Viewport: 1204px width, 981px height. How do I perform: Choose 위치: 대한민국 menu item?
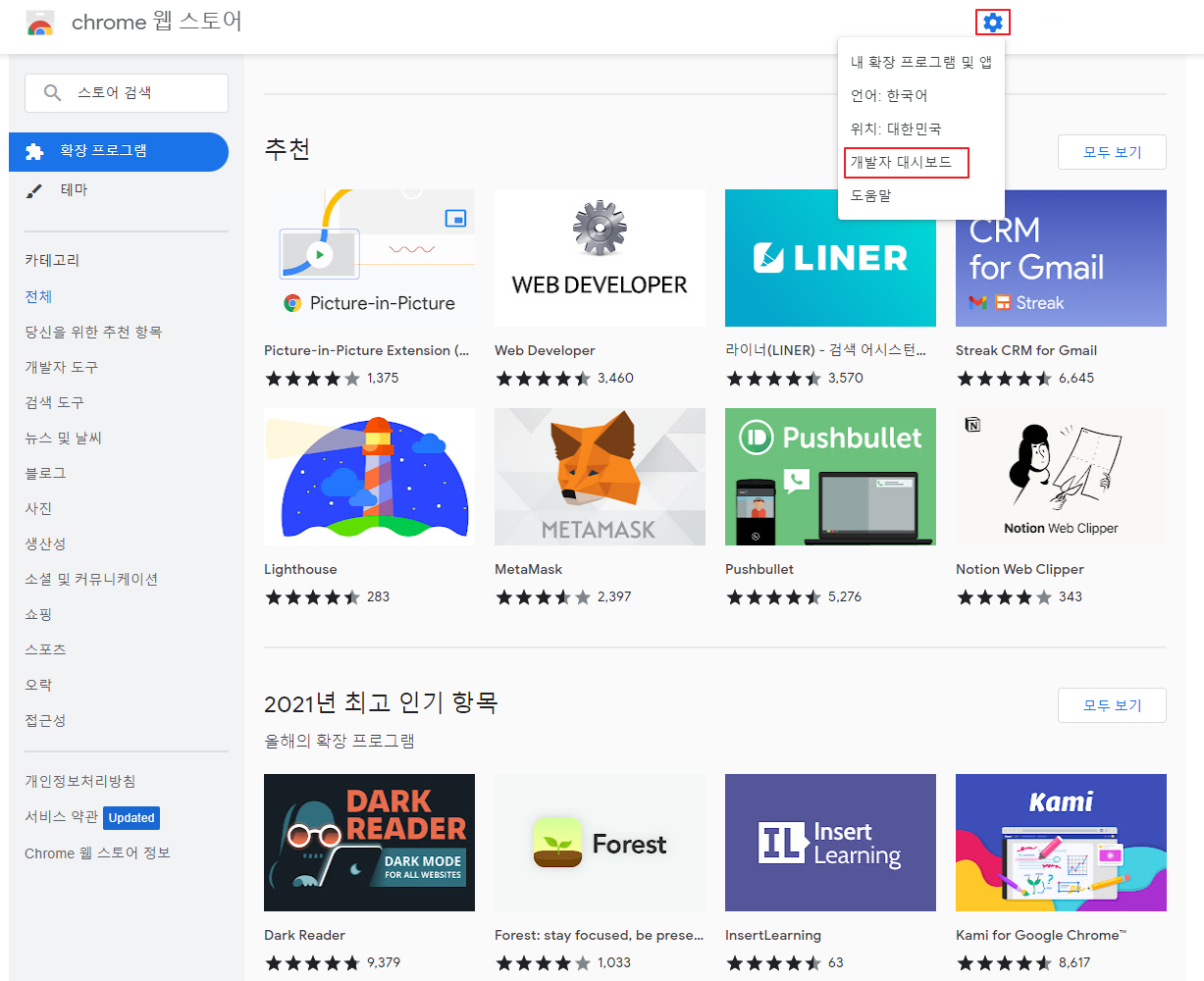(x=921, y=129)
